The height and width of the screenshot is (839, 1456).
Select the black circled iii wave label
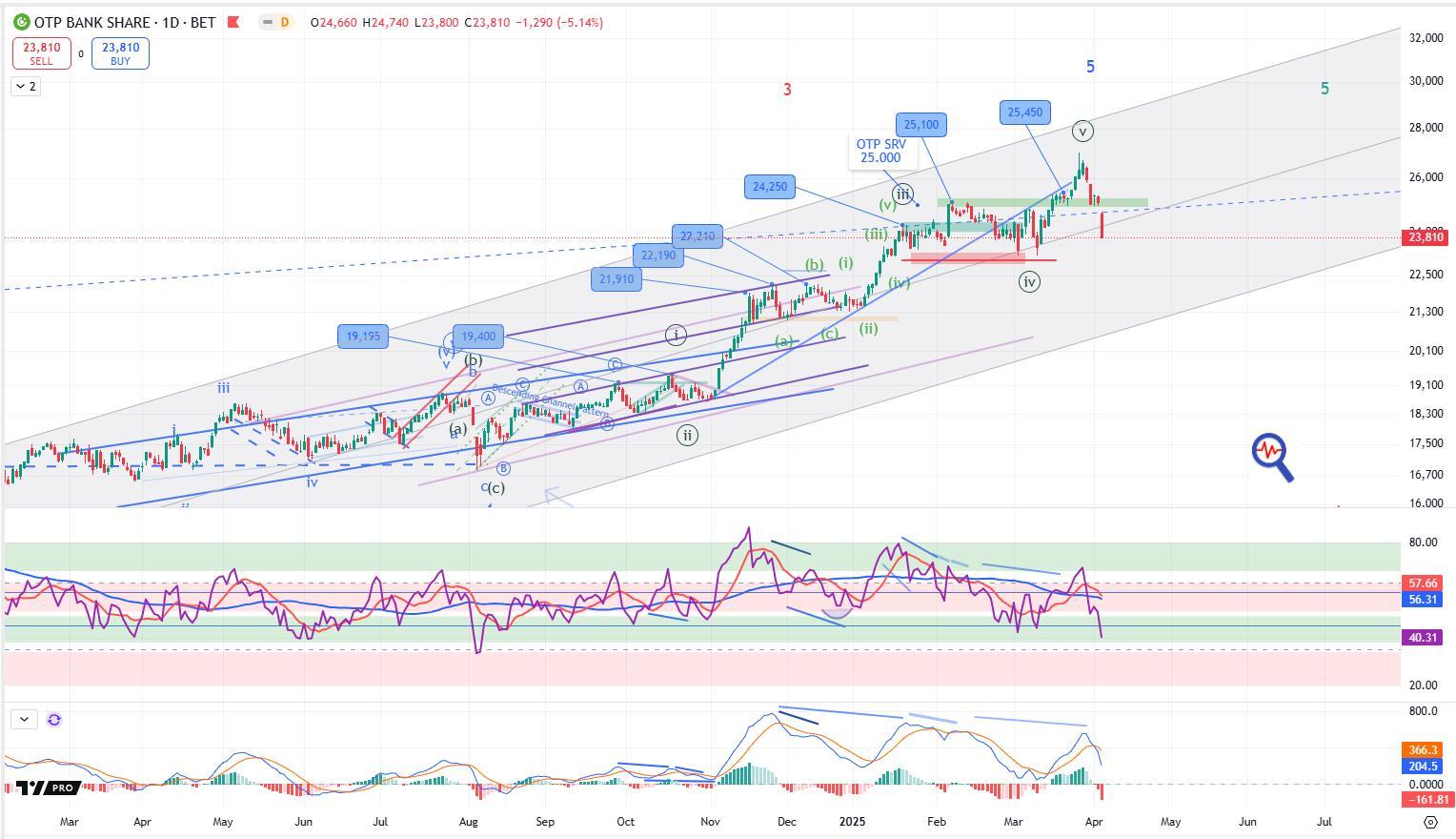pos(902,194)
